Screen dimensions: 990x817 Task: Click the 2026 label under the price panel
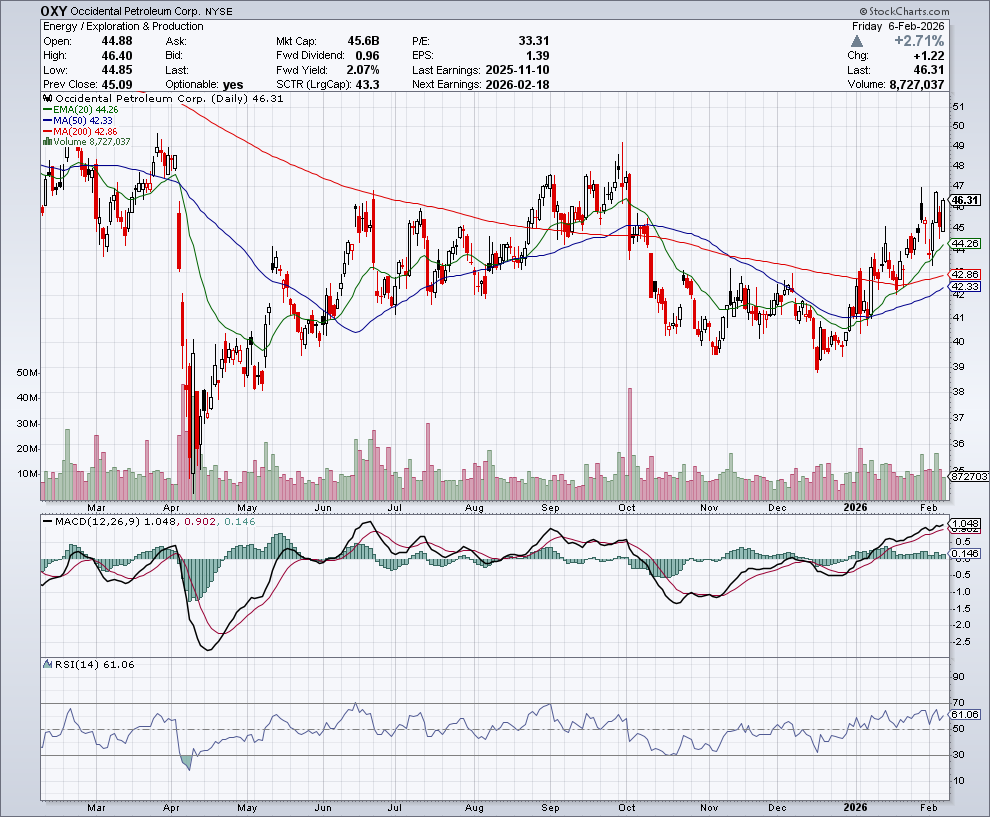coord(856,508)
